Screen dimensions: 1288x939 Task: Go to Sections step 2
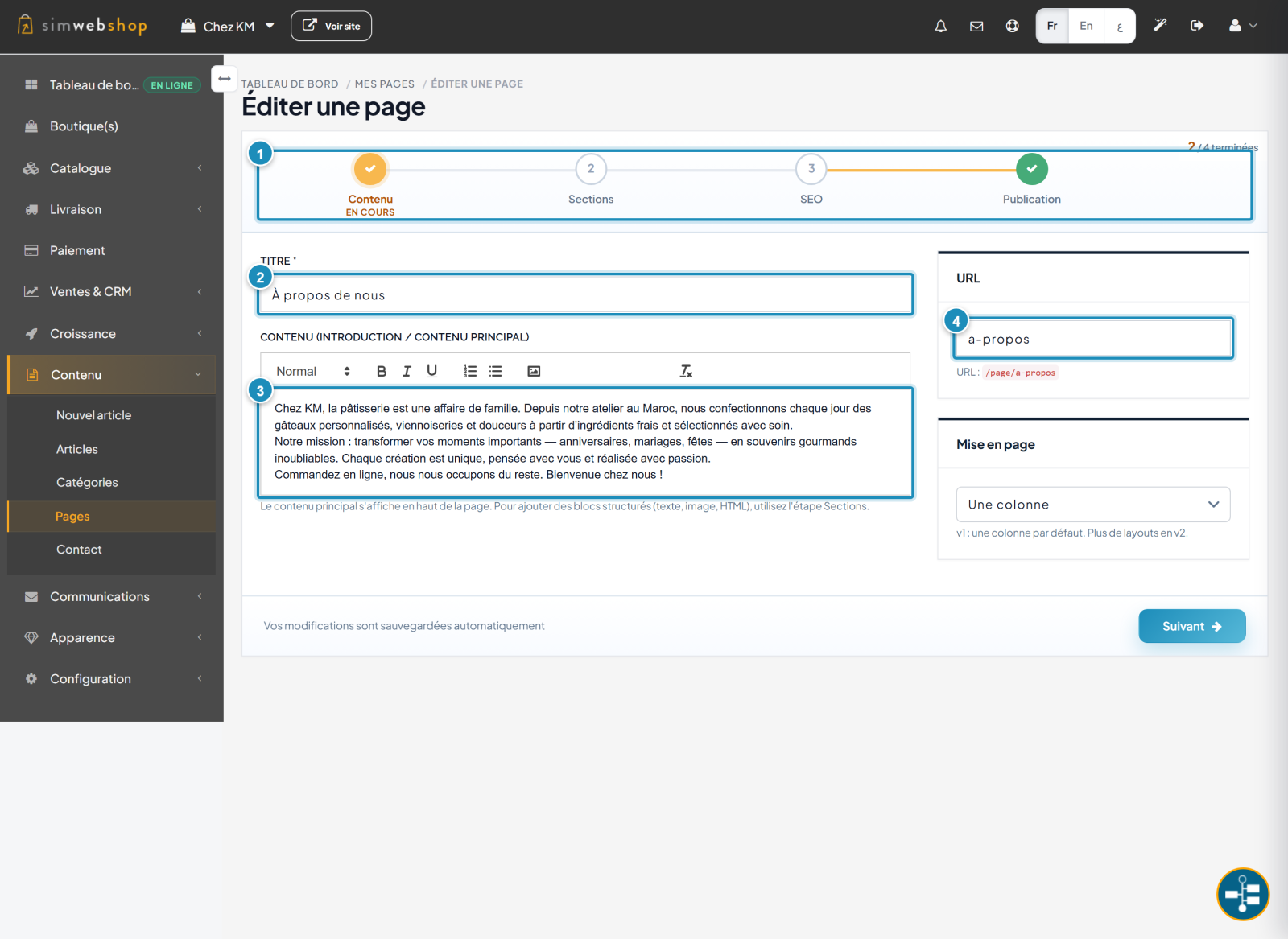point(591,169)
